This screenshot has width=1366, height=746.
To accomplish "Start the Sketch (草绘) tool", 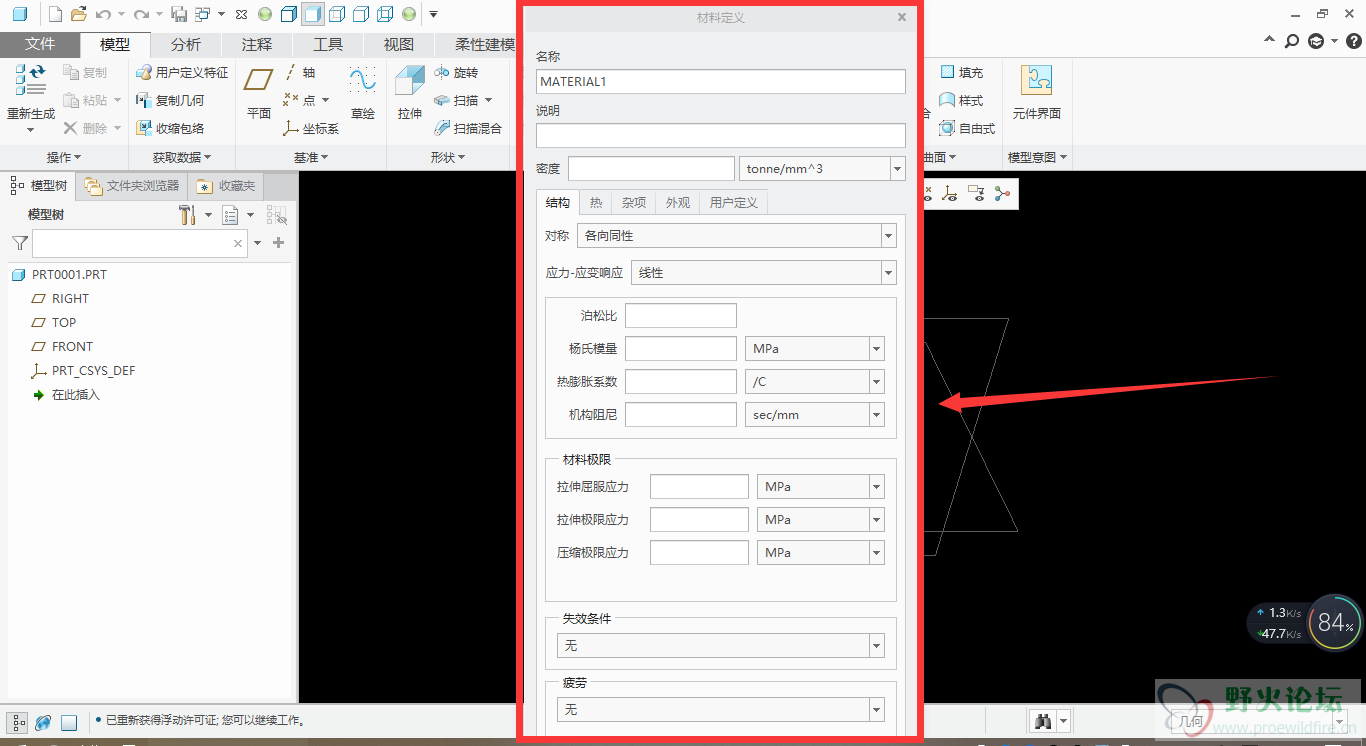I will (x=362, y=95).
